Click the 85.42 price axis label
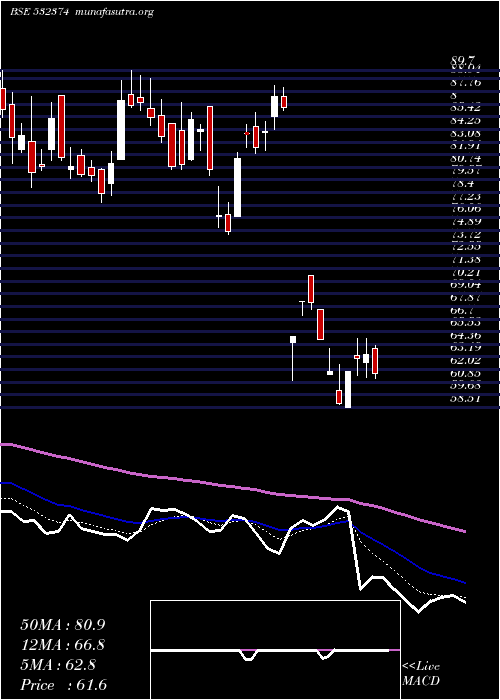The image size is (500, 700). click(x=465, y=108)
